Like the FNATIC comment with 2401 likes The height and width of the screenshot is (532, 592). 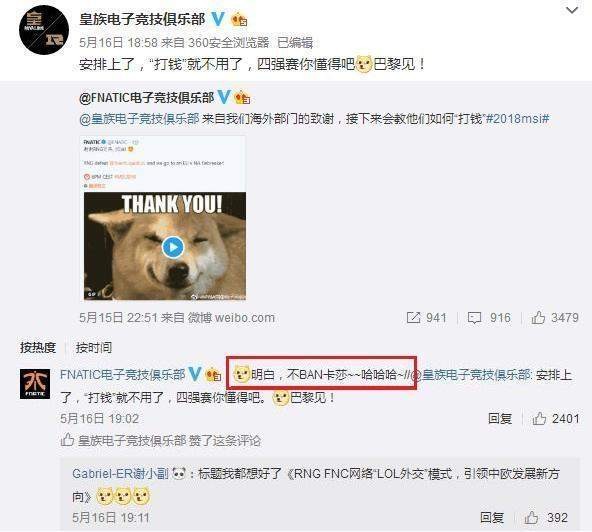point(539,418)
